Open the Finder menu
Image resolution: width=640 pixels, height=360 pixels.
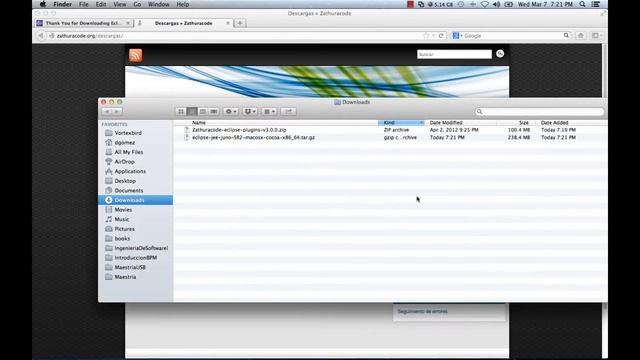point(62,4)
